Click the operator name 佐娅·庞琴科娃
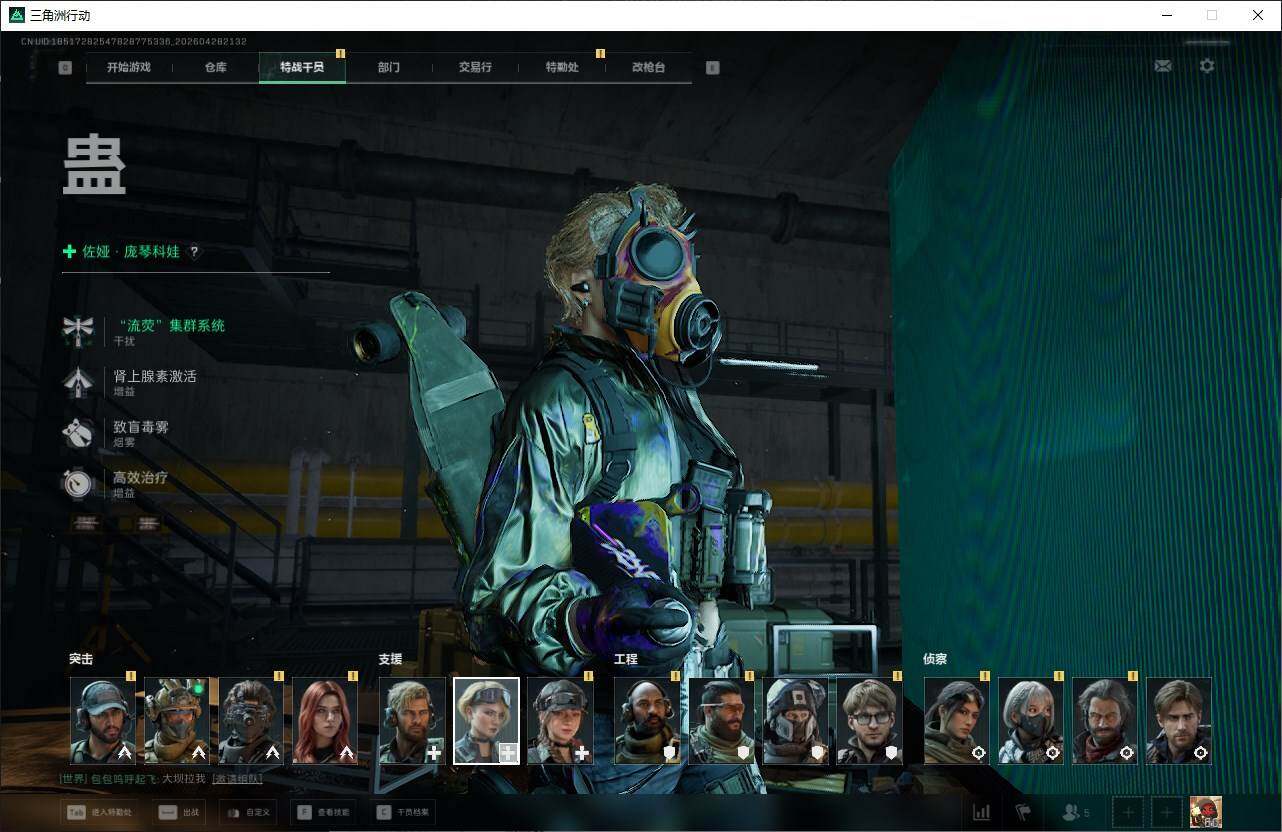This screenshot has height=832, width=1282. 131,252
